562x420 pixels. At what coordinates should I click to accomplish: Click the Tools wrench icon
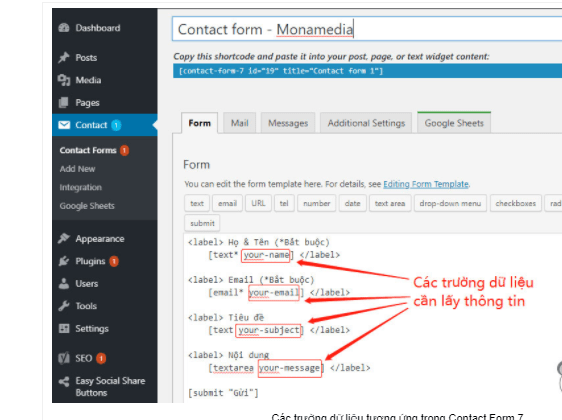pos(64,306)
